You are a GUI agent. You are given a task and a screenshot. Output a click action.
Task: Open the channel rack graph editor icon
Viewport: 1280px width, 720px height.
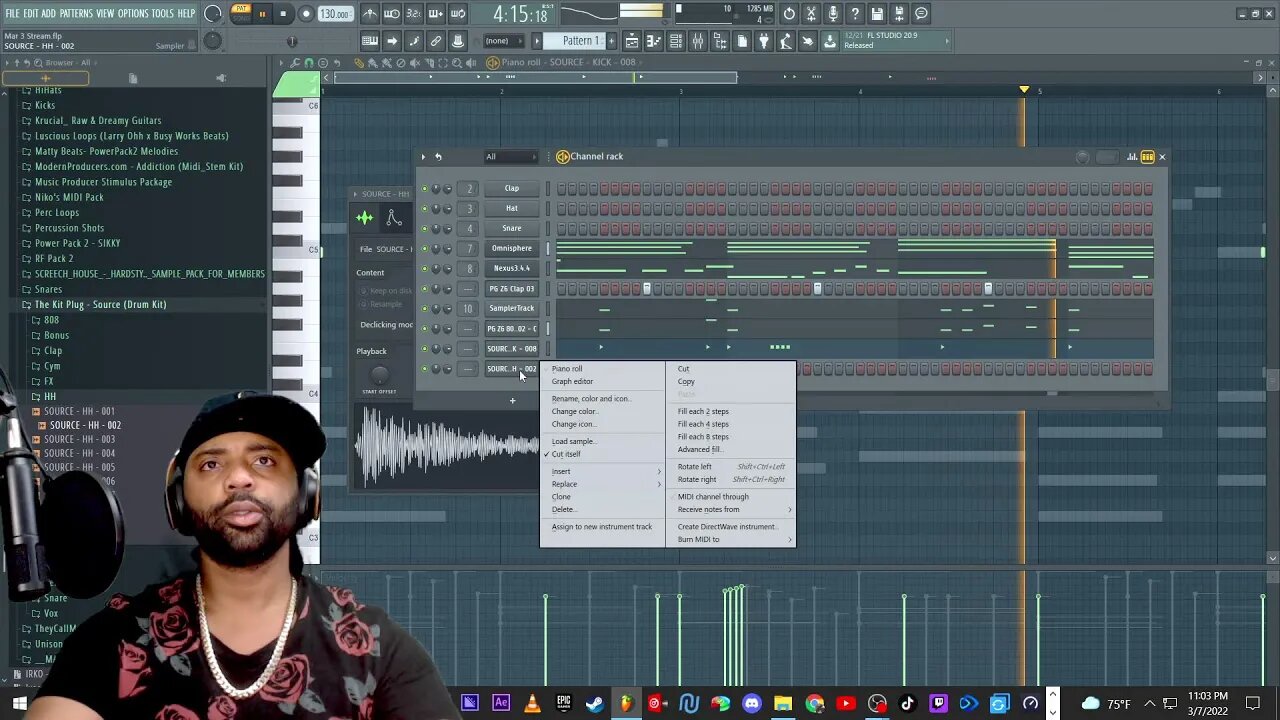point(1132,157)
